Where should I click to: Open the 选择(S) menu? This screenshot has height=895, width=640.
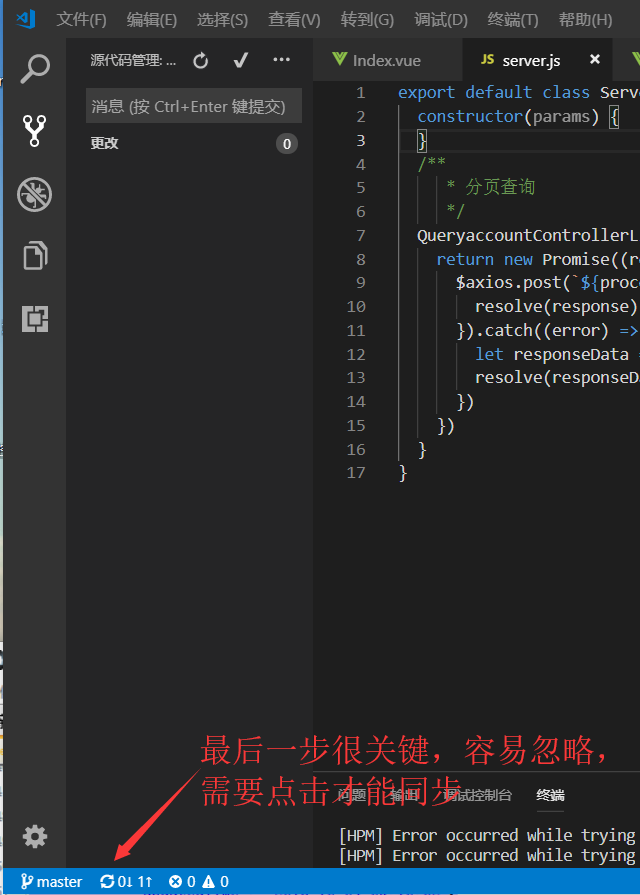tap(223, 20)
